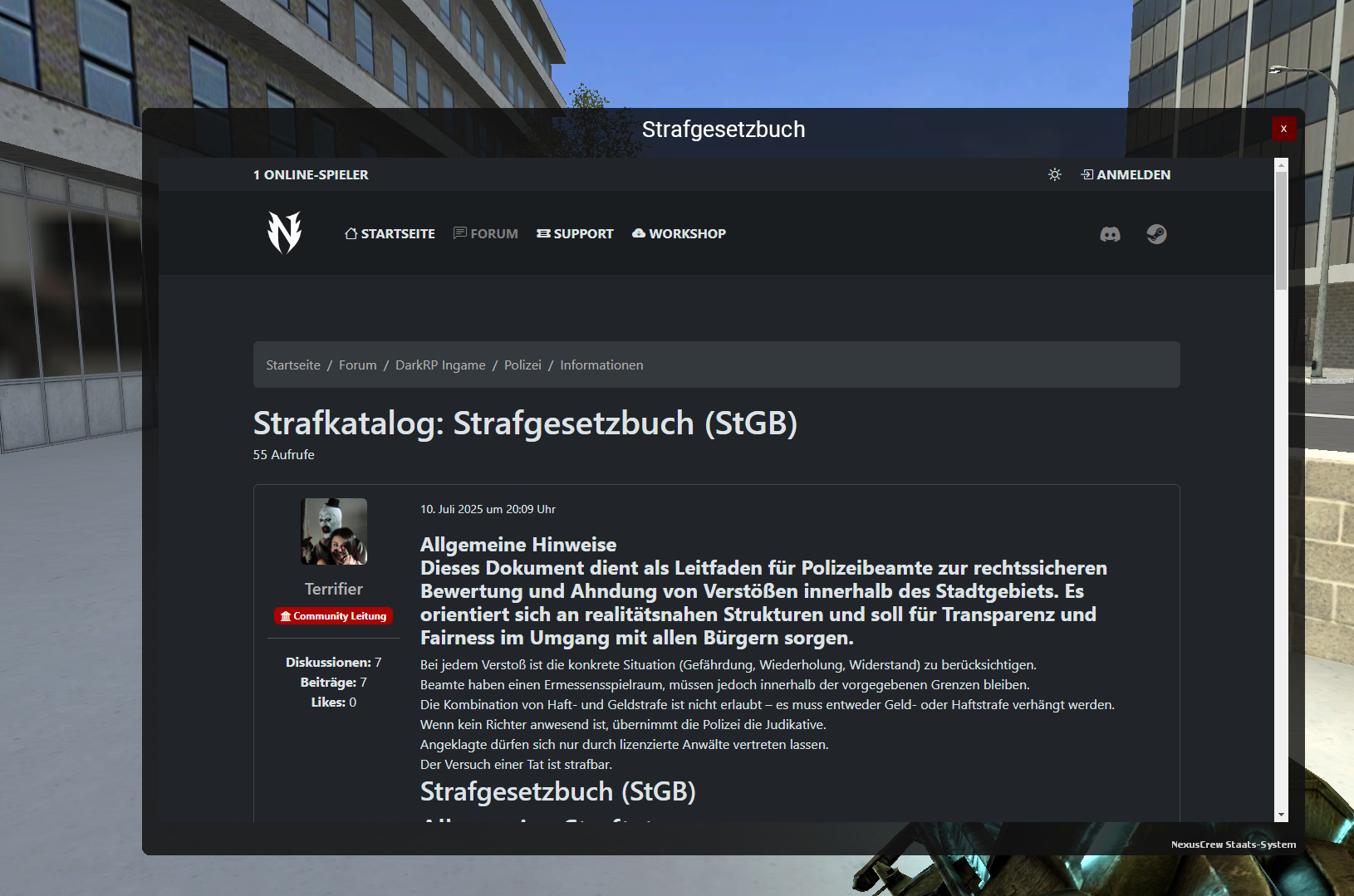
Task: Click ANMELDEN to log in
Action: pyautogui.click(x=1135, y=174)
